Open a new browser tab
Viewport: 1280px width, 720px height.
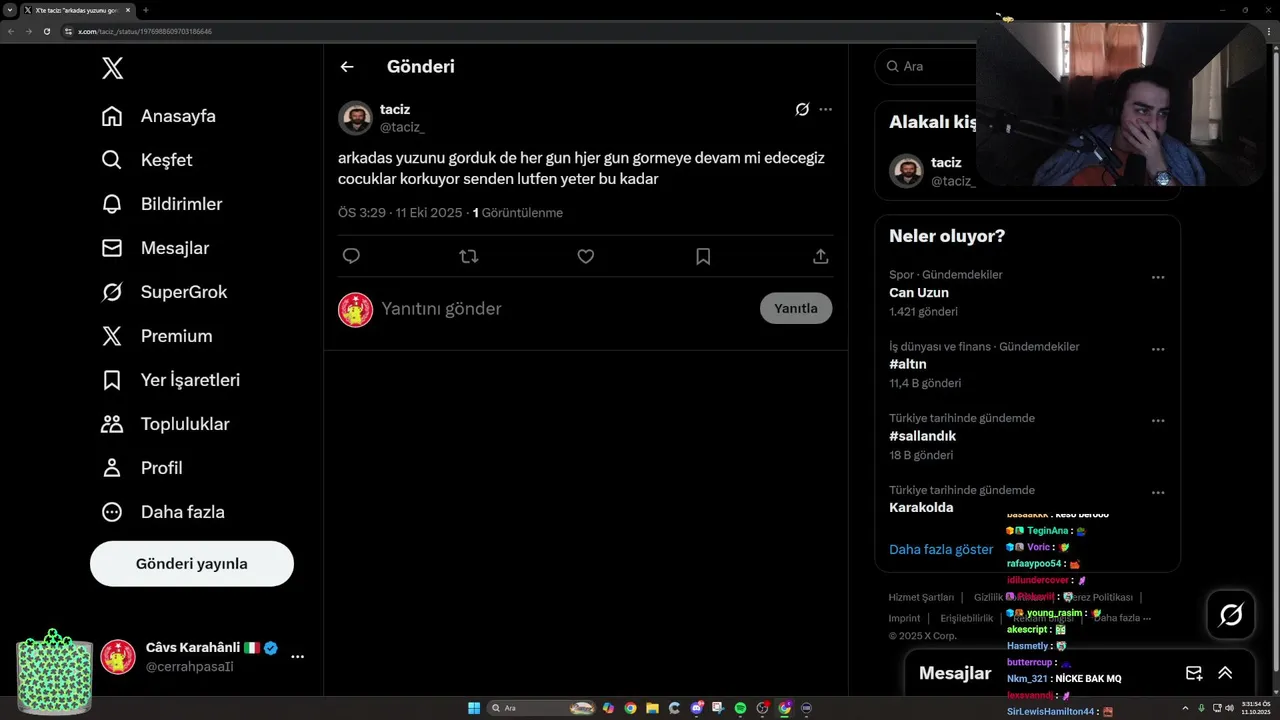[x=145, y=10]
